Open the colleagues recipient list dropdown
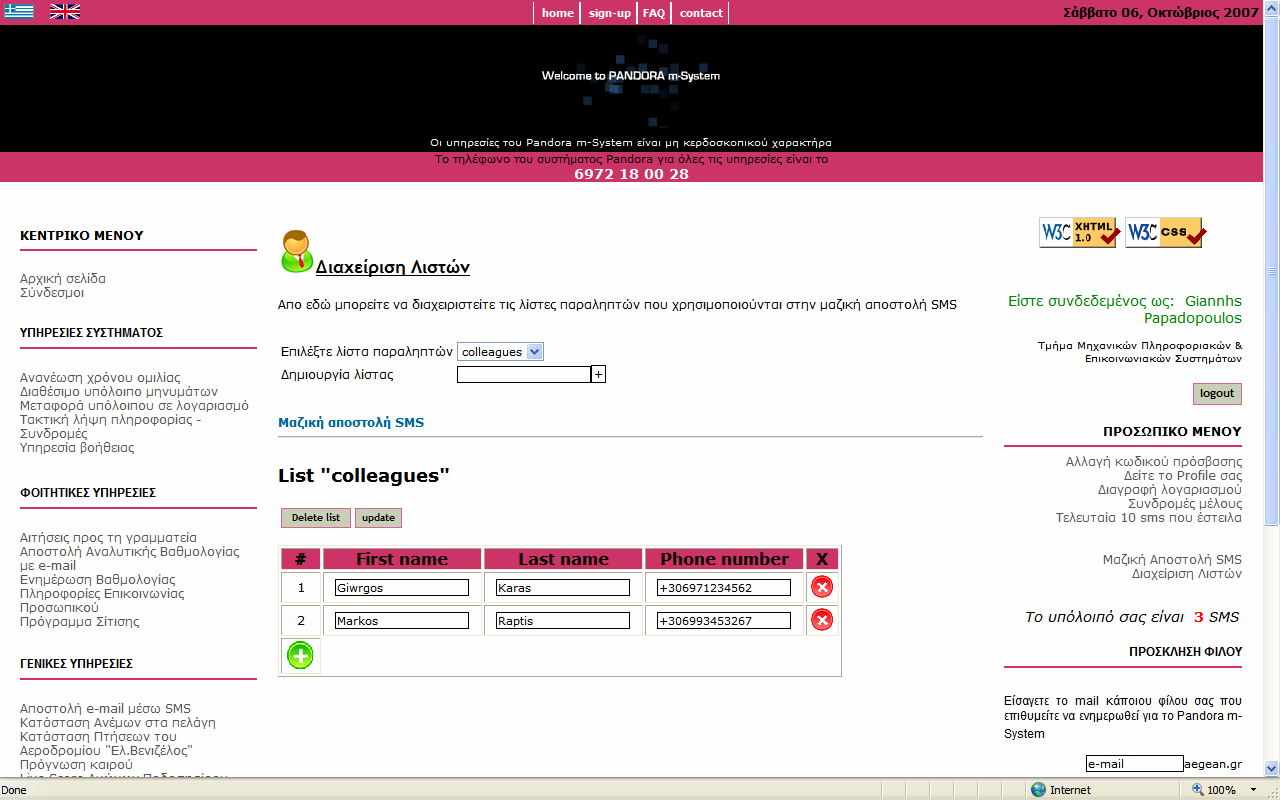Screen dimensions: 1280x800 pyautogui.click(x=500, y=352)
